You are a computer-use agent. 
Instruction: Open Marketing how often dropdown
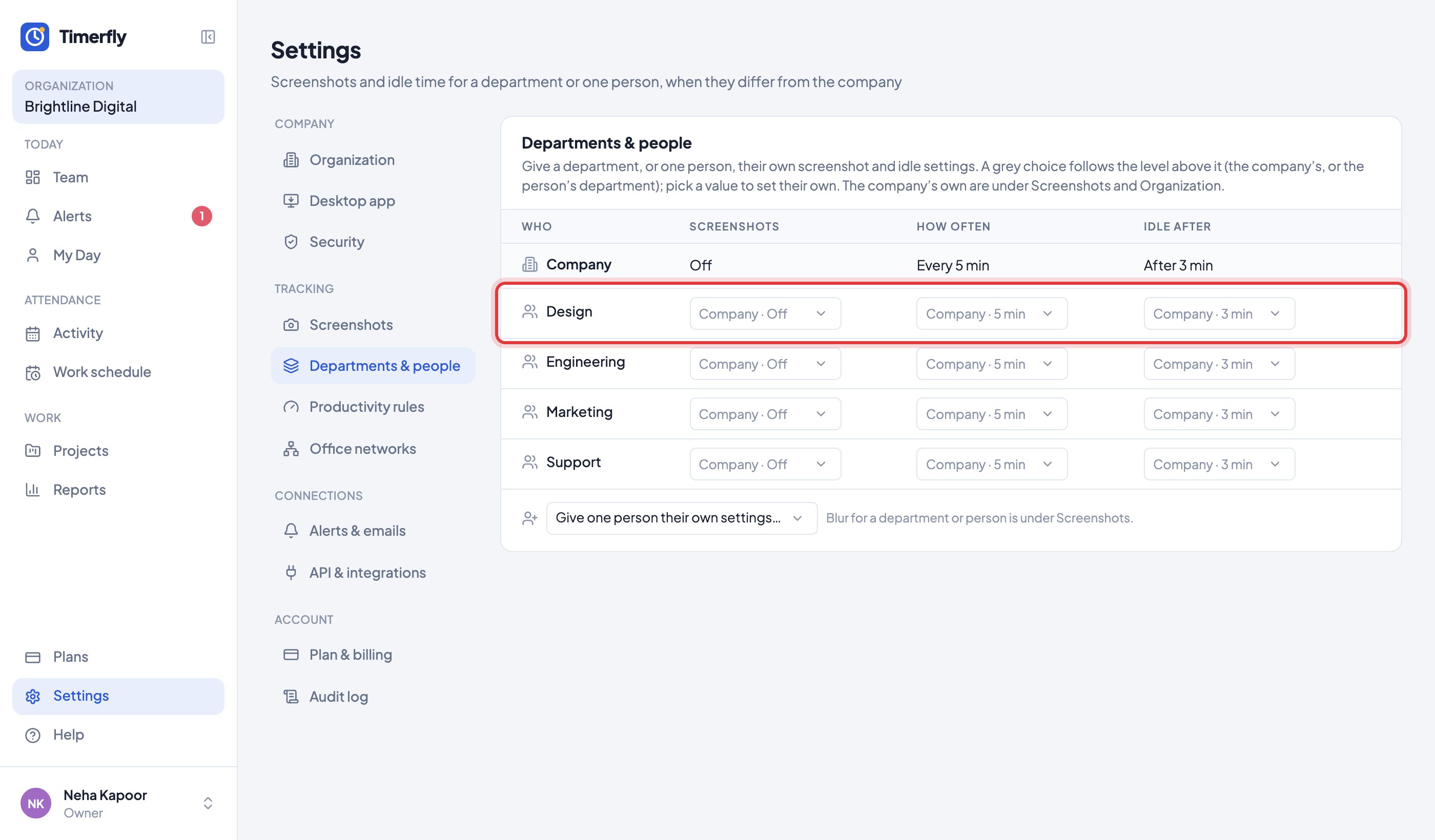coord(991,414)
